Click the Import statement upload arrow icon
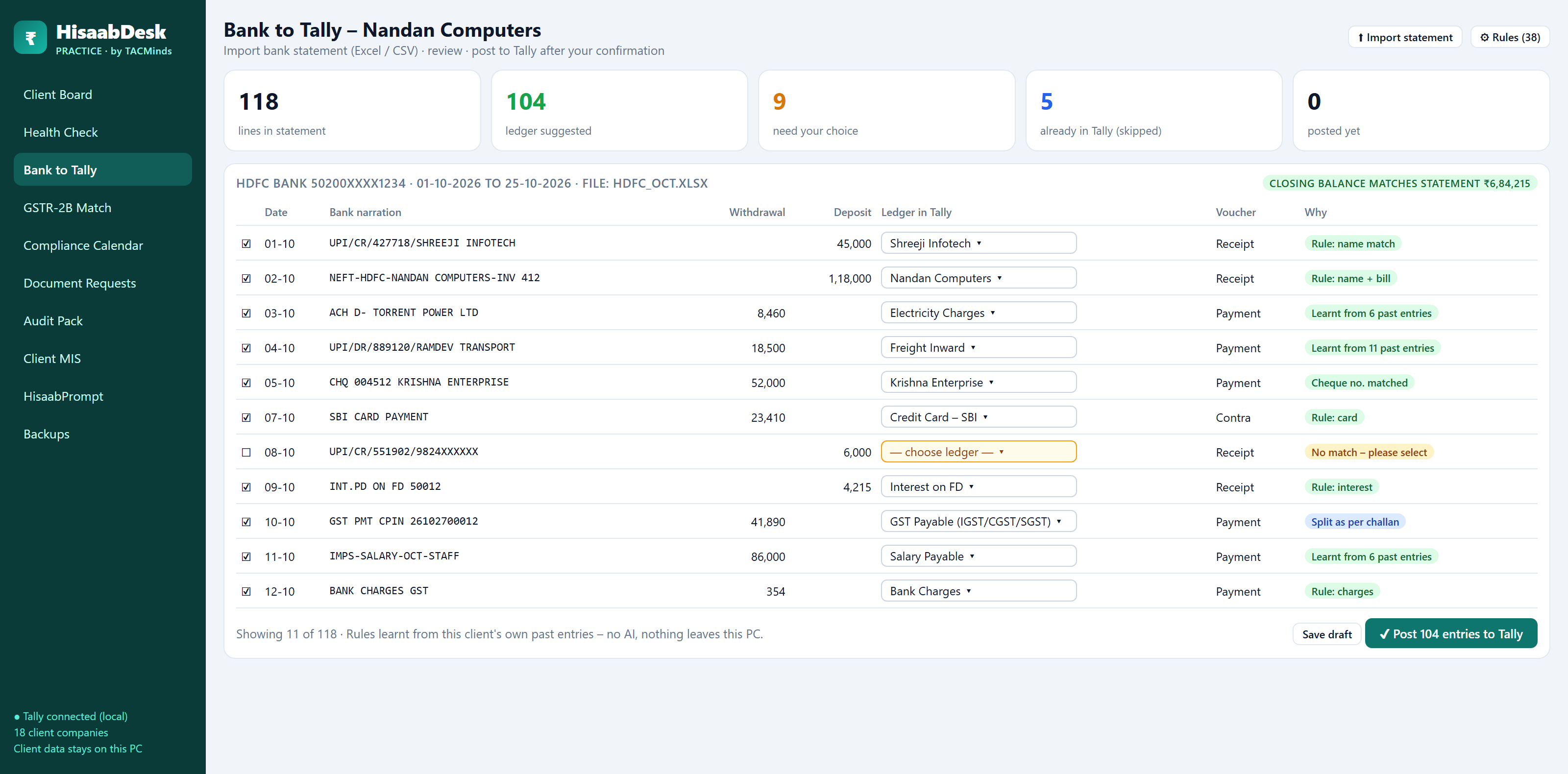Viewport: 1568px width, 774px height. click(1360, 38)
